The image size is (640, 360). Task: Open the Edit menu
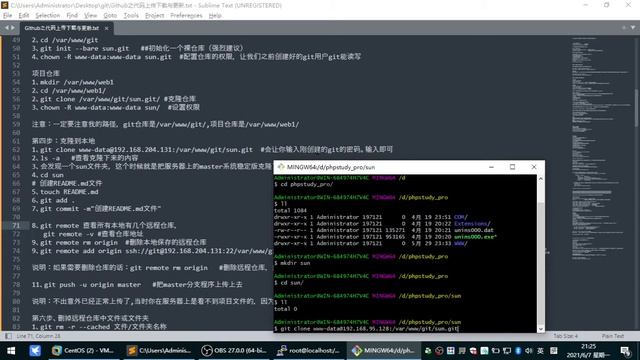[24, 16]
